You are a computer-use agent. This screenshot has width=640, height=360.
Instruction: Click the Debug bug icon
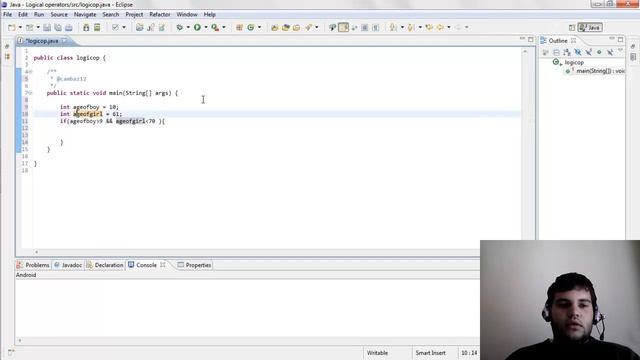click(x=180, y=27)
